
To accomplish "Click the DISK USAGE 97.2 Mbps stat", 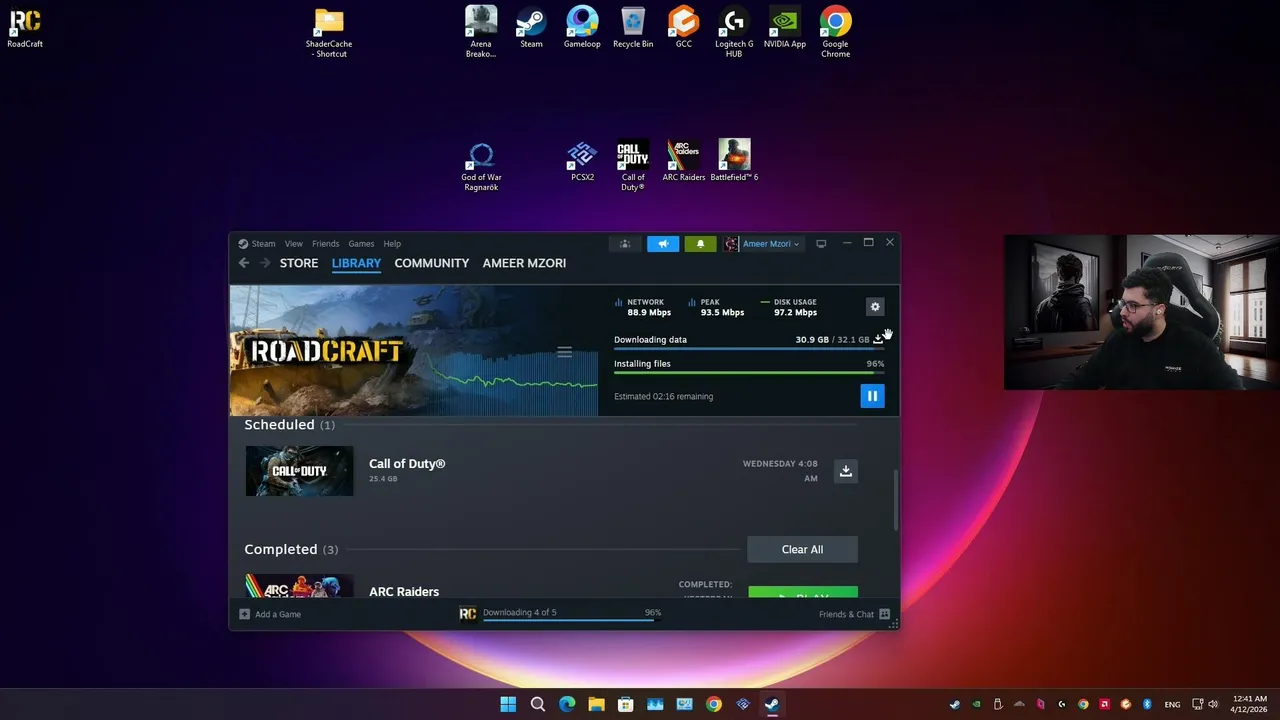I will pyautogui.click(x=789, y=307).
